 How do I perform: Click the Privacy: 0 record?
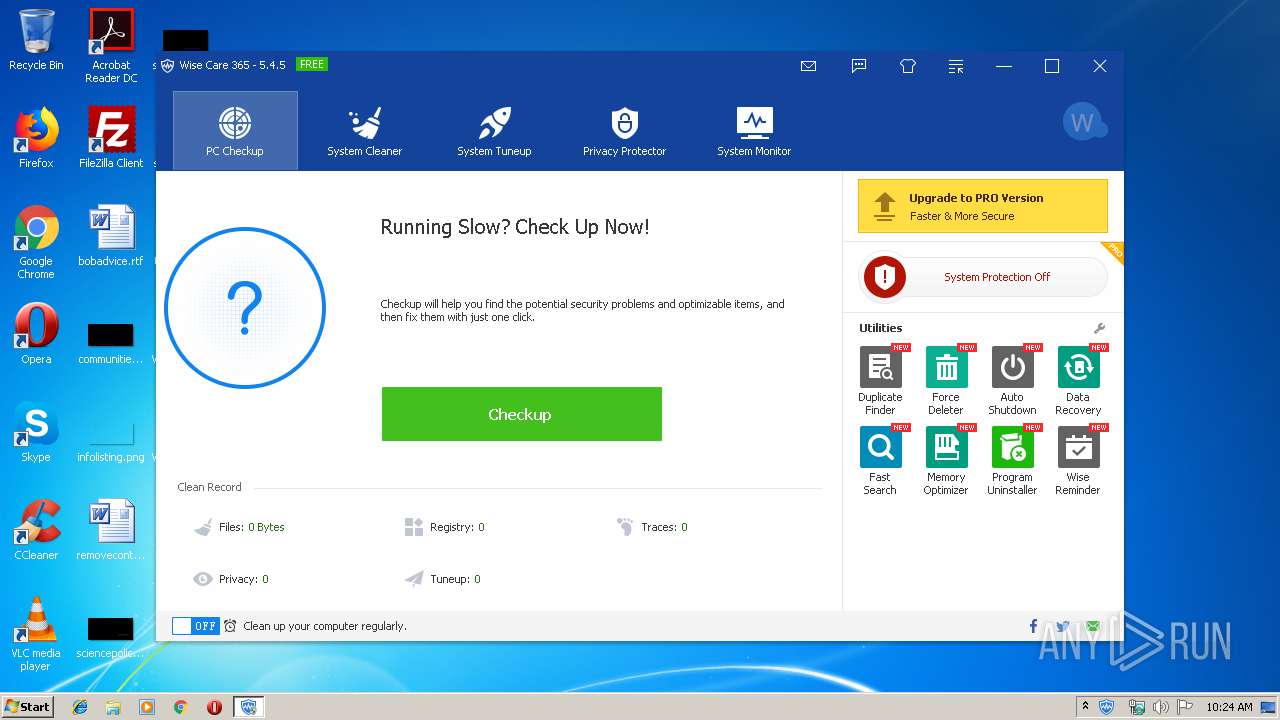pyautogui.click(x=231, y=579)
